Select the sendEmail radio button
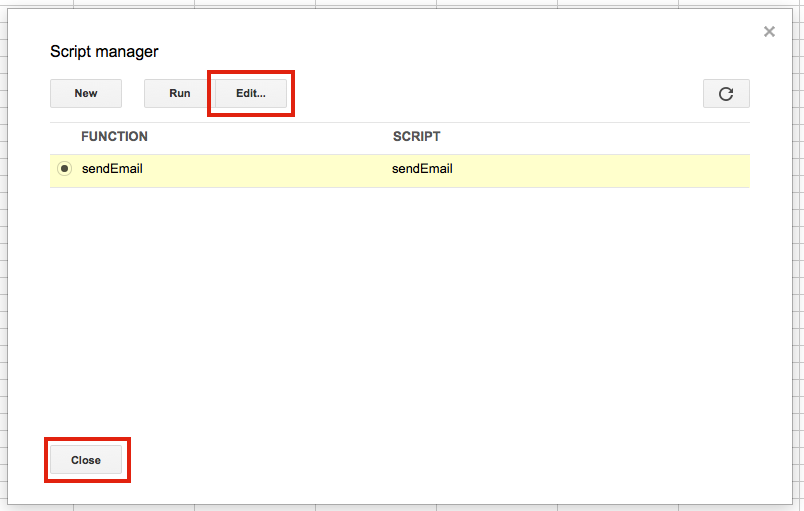Viewport: 804px width, 511px height. [x=65, y=169]
